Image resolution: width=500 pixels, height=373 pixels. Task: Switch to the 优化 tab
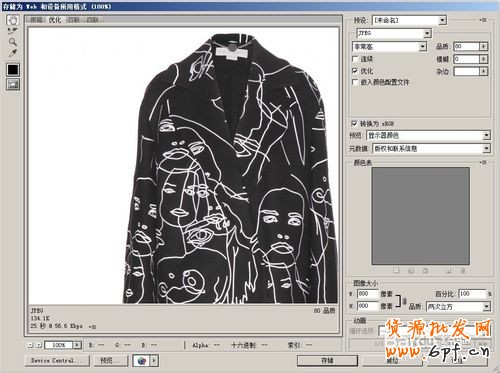click(55, 20)
